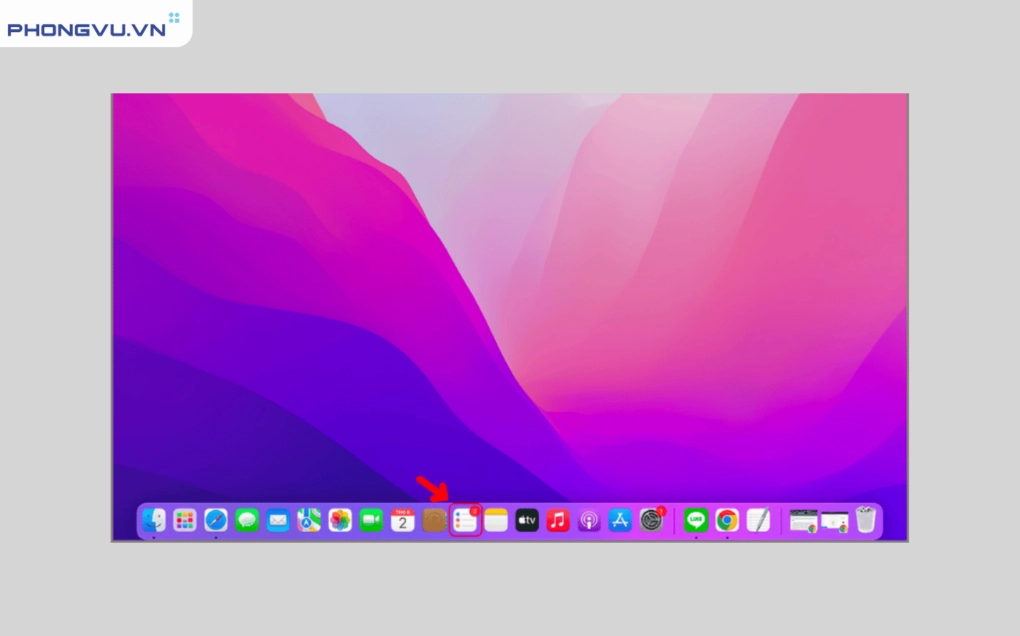
Task: Switch to the LINE app
Action: (696, 520)
